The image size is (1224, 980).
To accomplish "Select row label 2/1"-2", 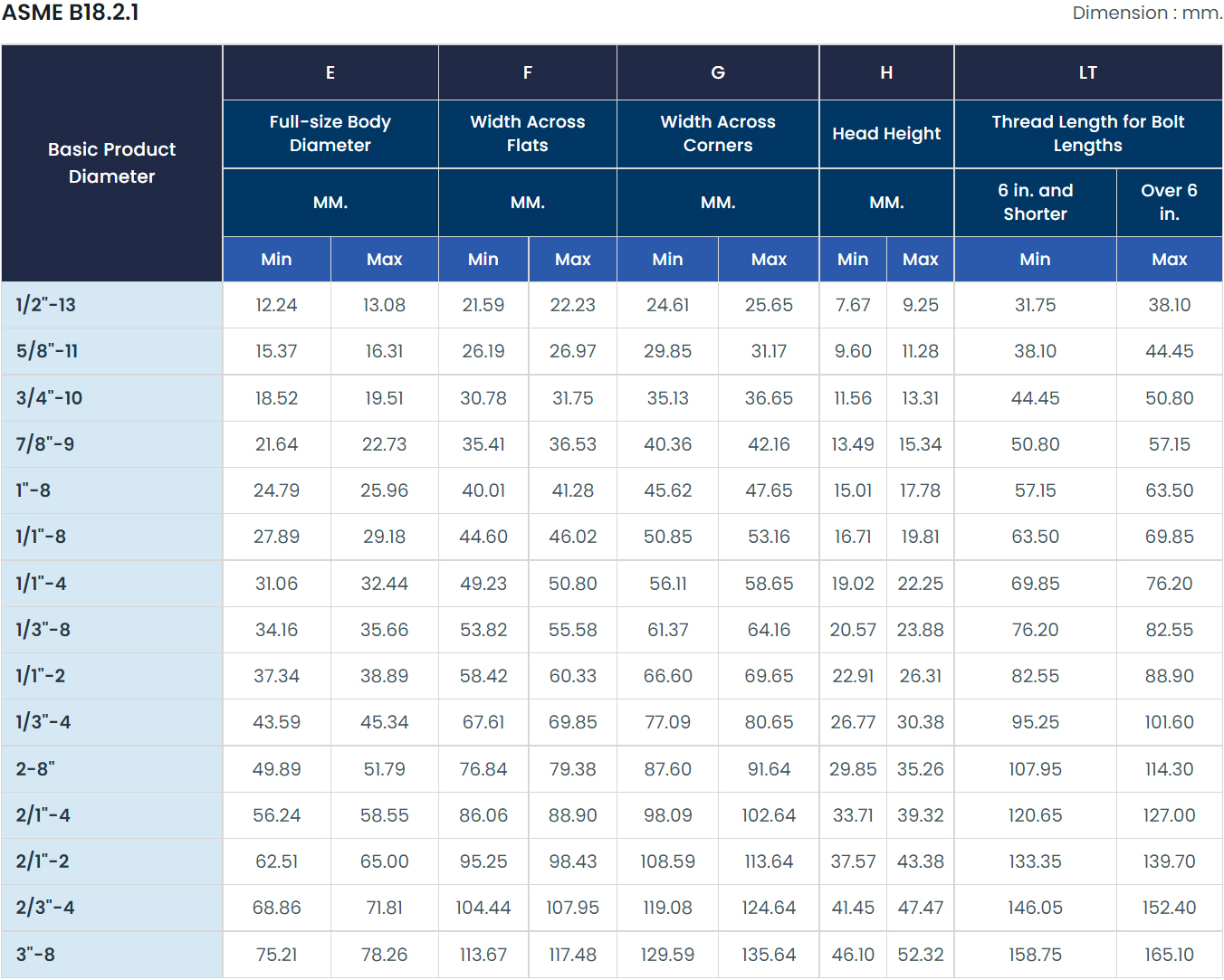I will pyautogui.click(x=42, y=861).
